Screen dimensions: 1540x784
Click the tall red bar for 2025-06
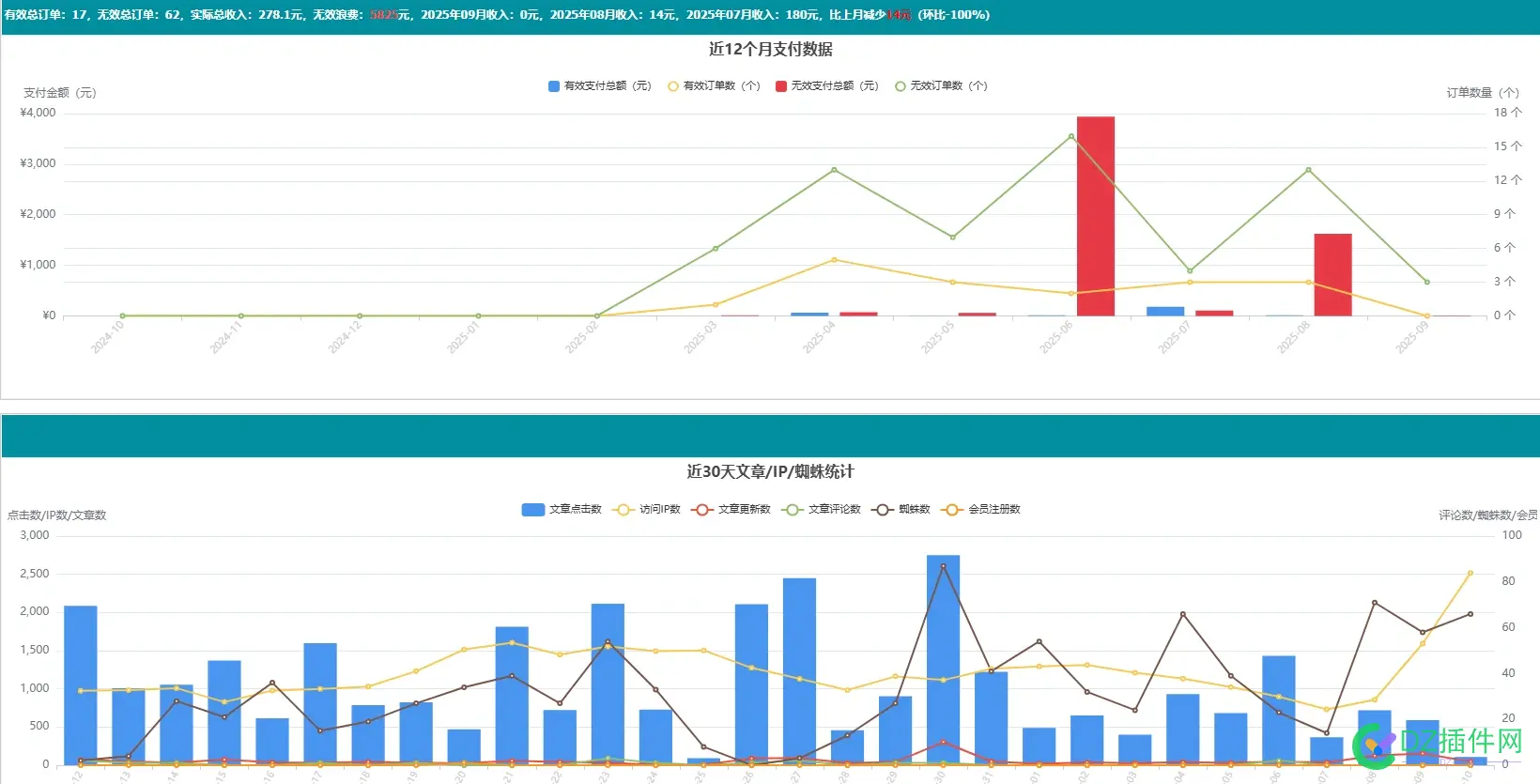click(x=1095, y=216)
